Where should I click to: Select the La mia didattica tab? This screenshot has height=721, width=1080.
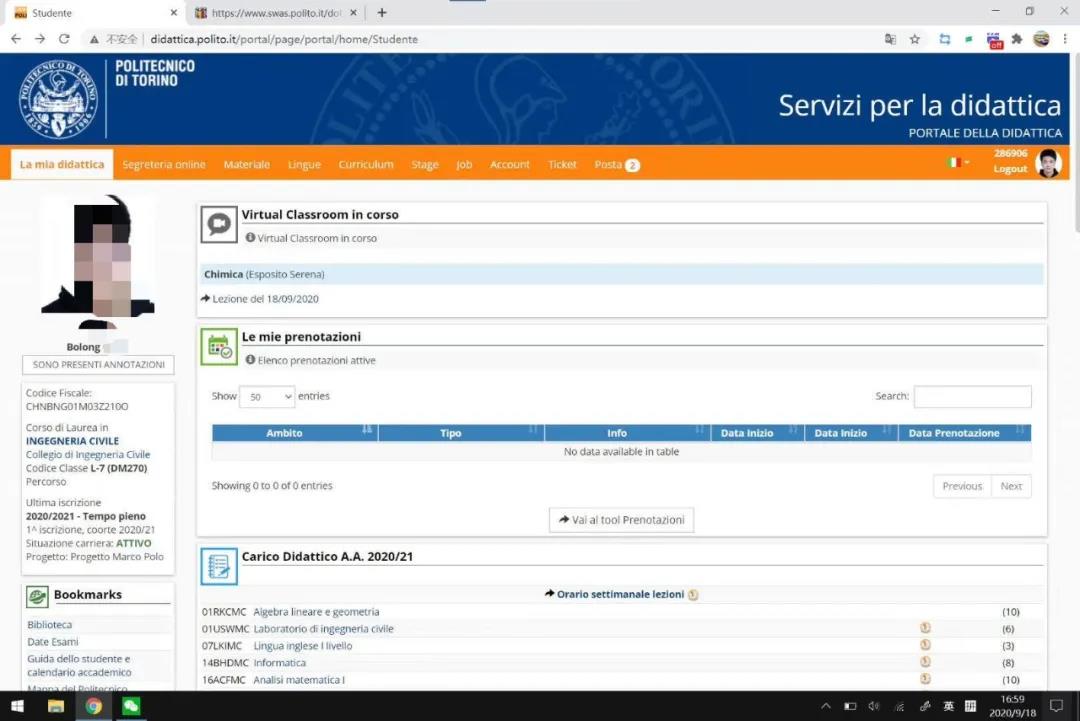62,165
